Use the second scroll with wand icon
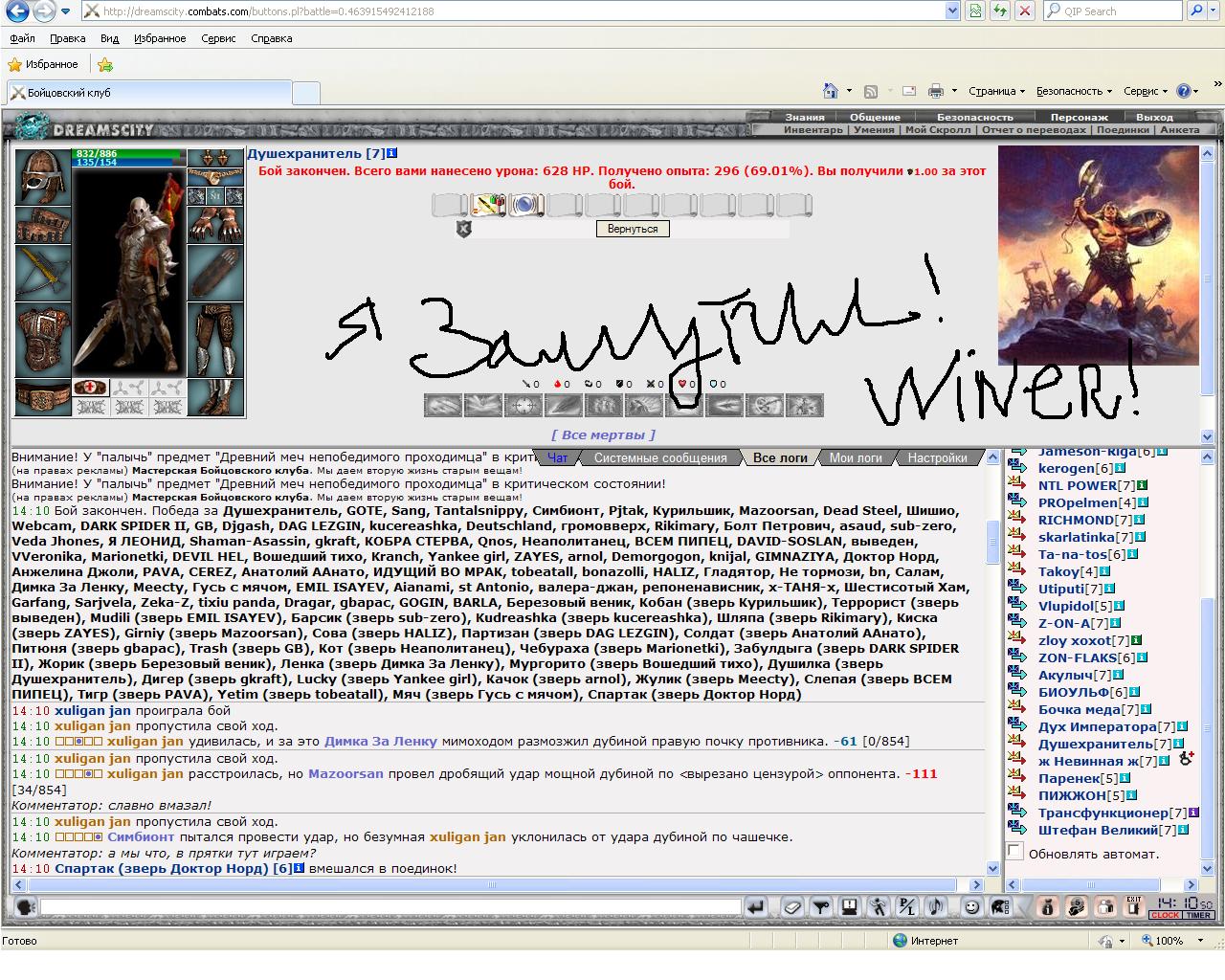Image resolution: width=1225 pixels, height=980 pixels. 488,204
